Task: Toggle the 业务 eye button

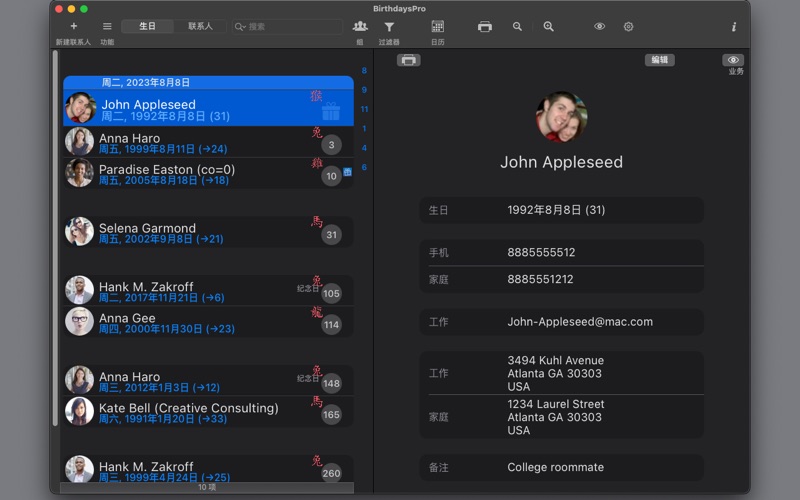Action: click(x=733, y=60)
